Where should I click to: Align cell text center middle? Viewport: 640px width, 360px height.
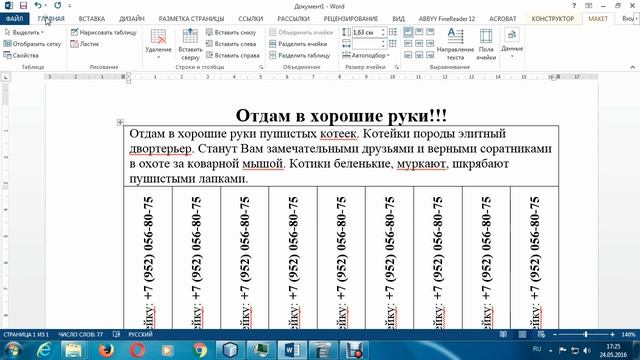coord(419,43)
